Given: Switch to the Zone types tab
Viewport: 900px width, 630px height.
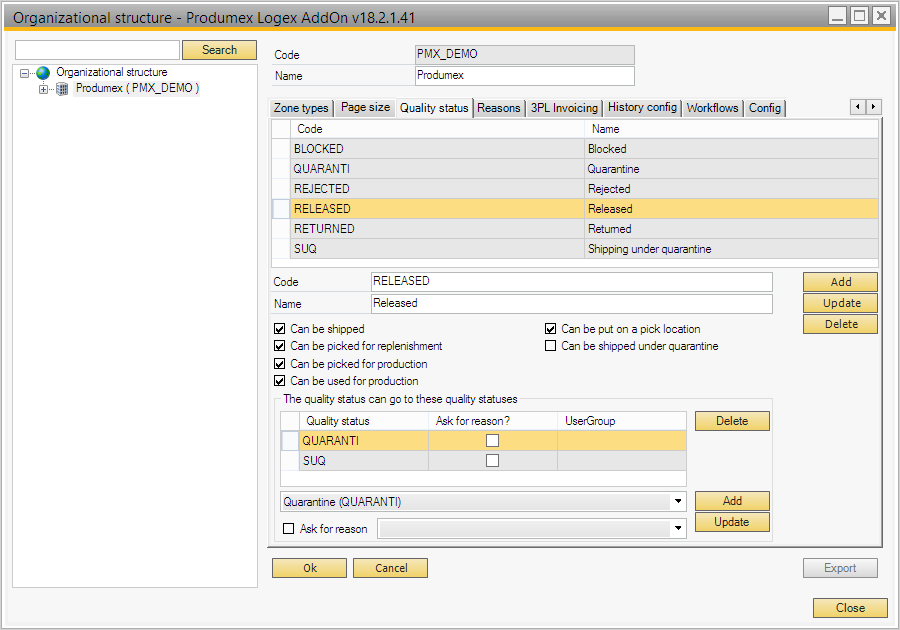Looking at the screenshot, I should click(x=301, y=108).
